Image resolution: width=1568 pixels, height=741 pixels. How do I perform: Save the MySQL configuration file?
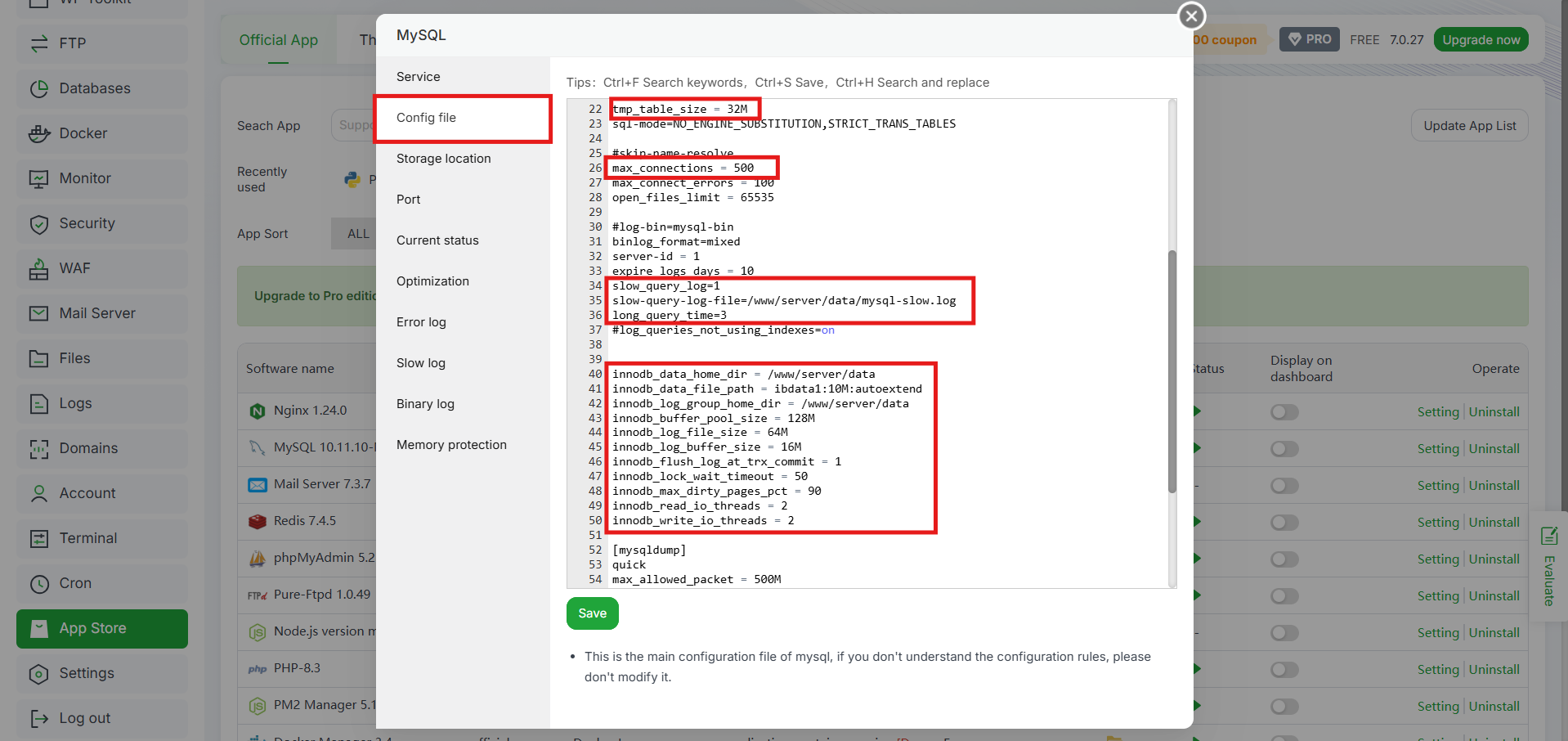click(593, 613)
